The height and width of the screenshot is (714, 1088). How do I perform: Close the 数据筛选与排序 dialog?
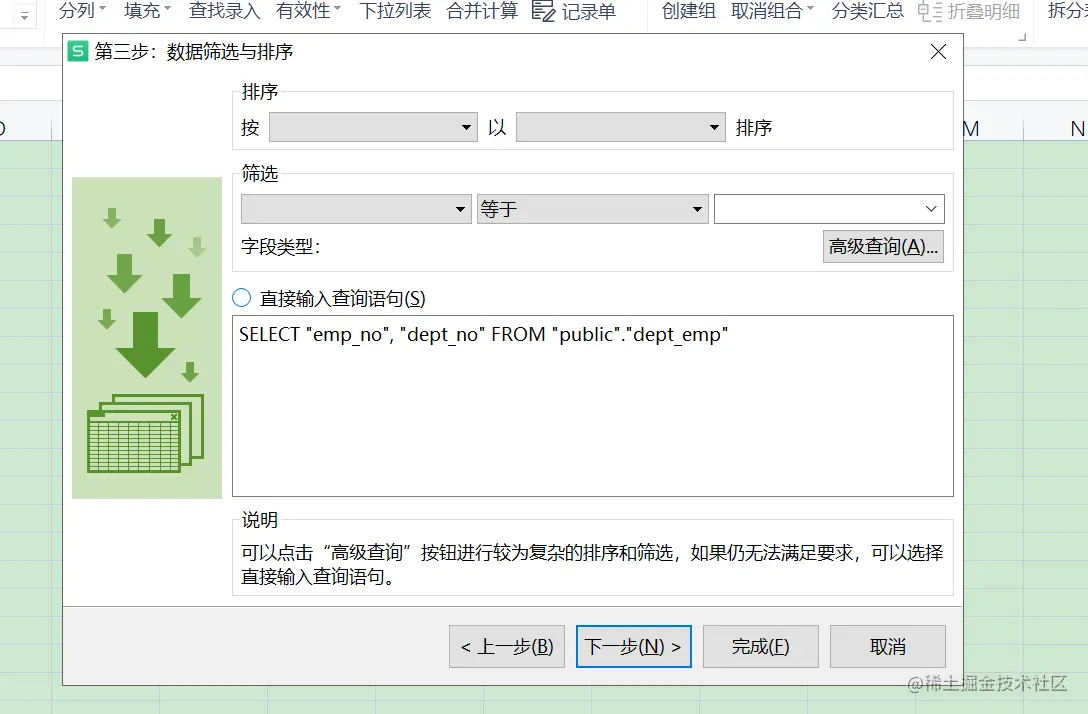click(938, 51)
